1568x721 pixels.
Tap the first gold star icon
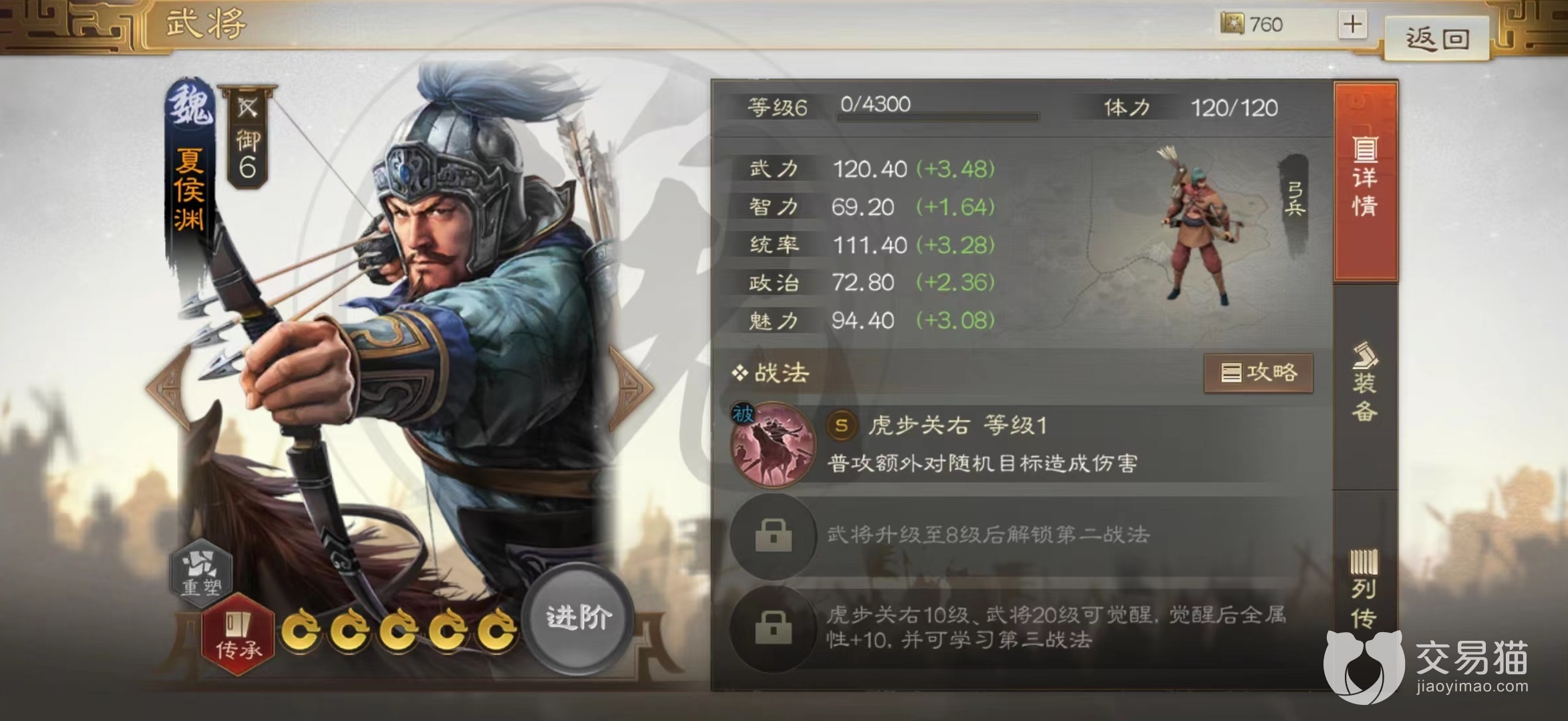click(x=301, y=629)
